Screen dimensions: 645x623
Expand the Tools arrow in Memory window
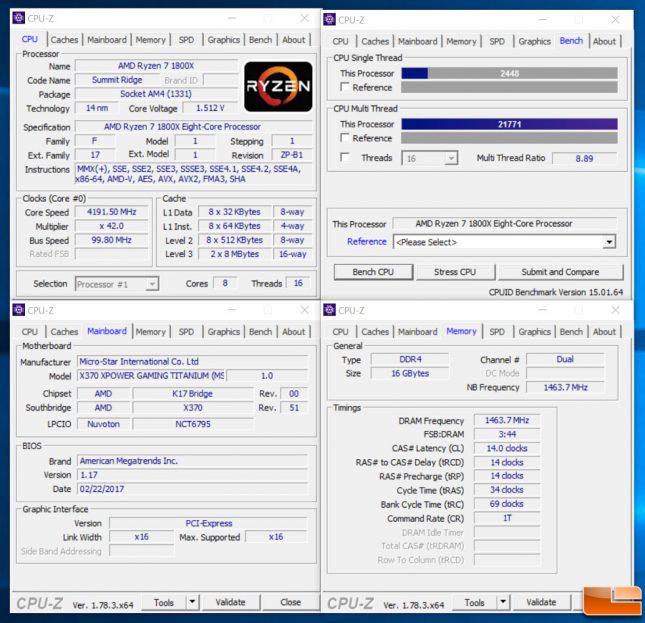click(x=503, y=602)
